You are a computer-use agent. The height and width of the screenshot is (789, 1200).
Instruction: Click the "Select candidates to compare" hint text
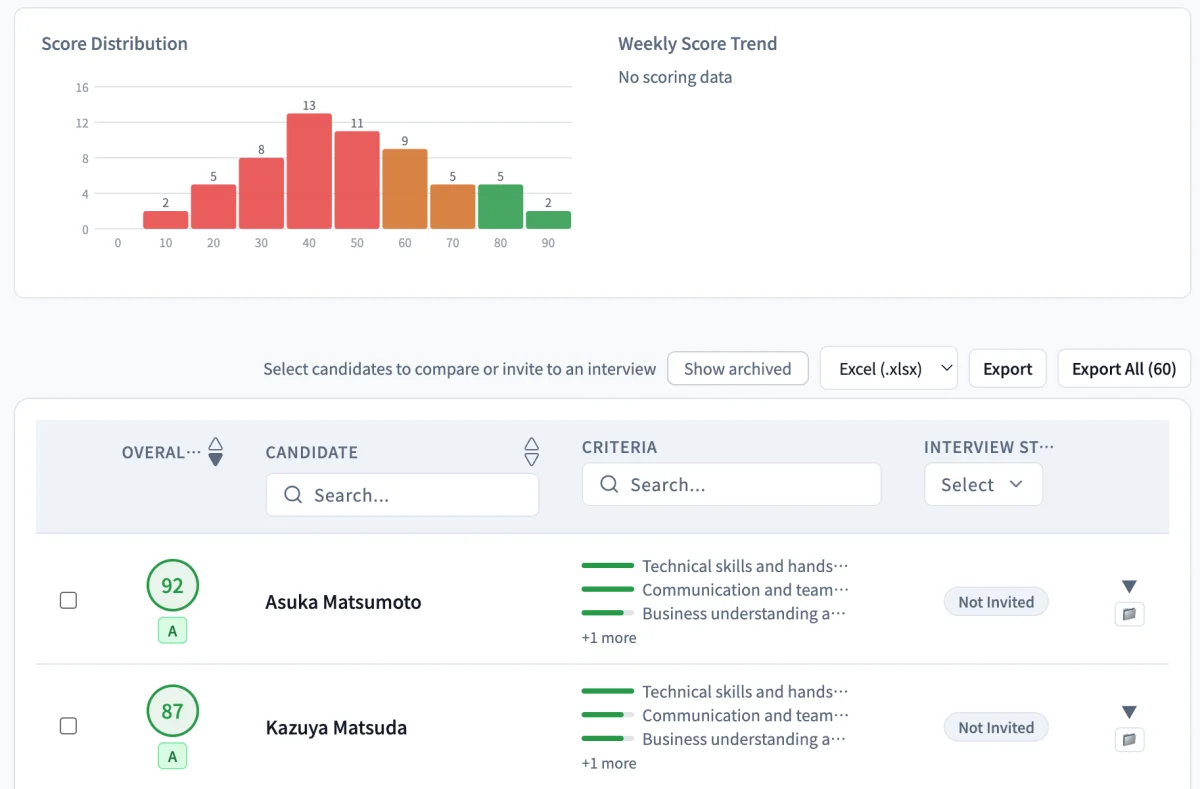point(460,369)
